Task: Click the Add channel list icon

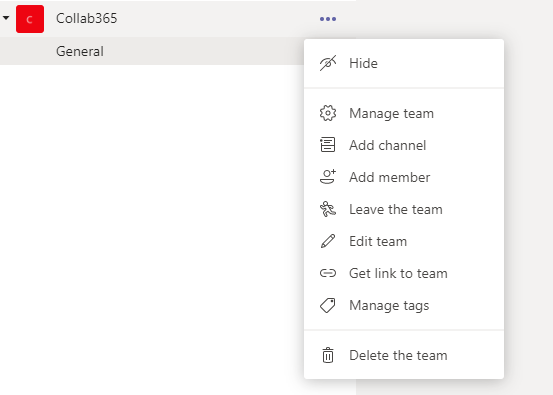Action: (x=328, y=145)
